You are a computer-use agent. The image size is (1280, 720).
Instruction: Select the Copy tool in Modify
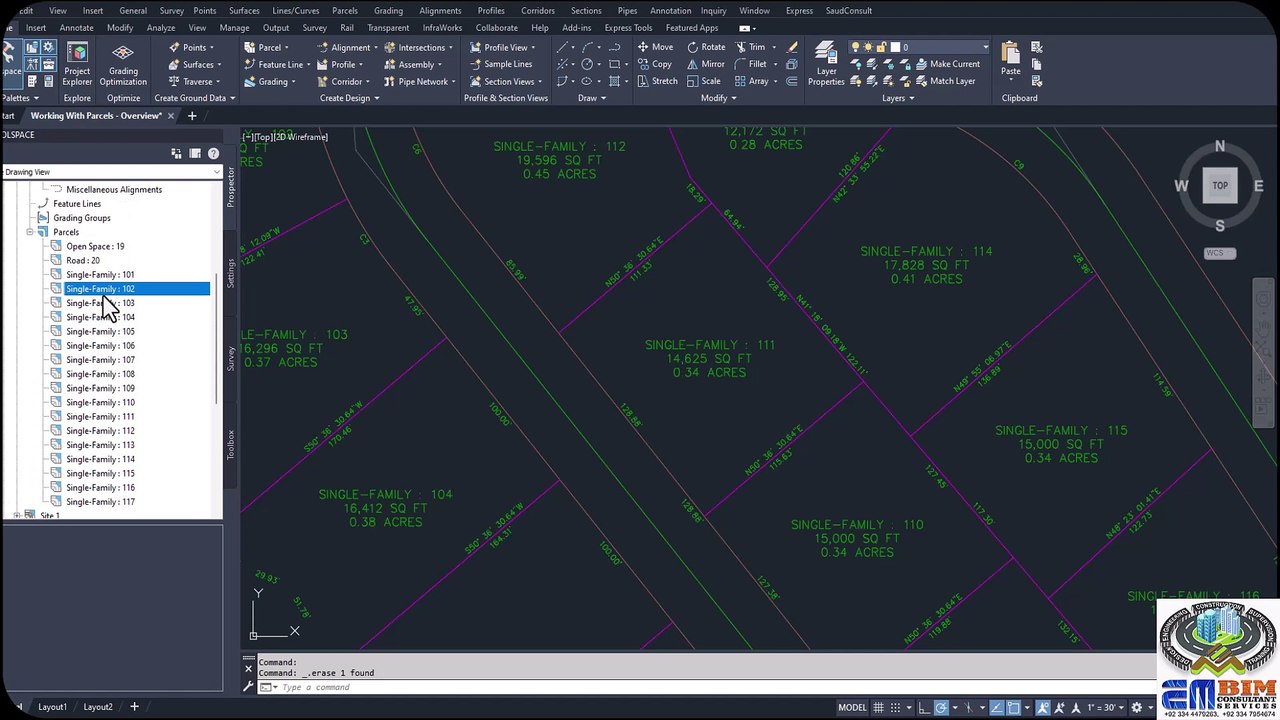coord(654,64)
